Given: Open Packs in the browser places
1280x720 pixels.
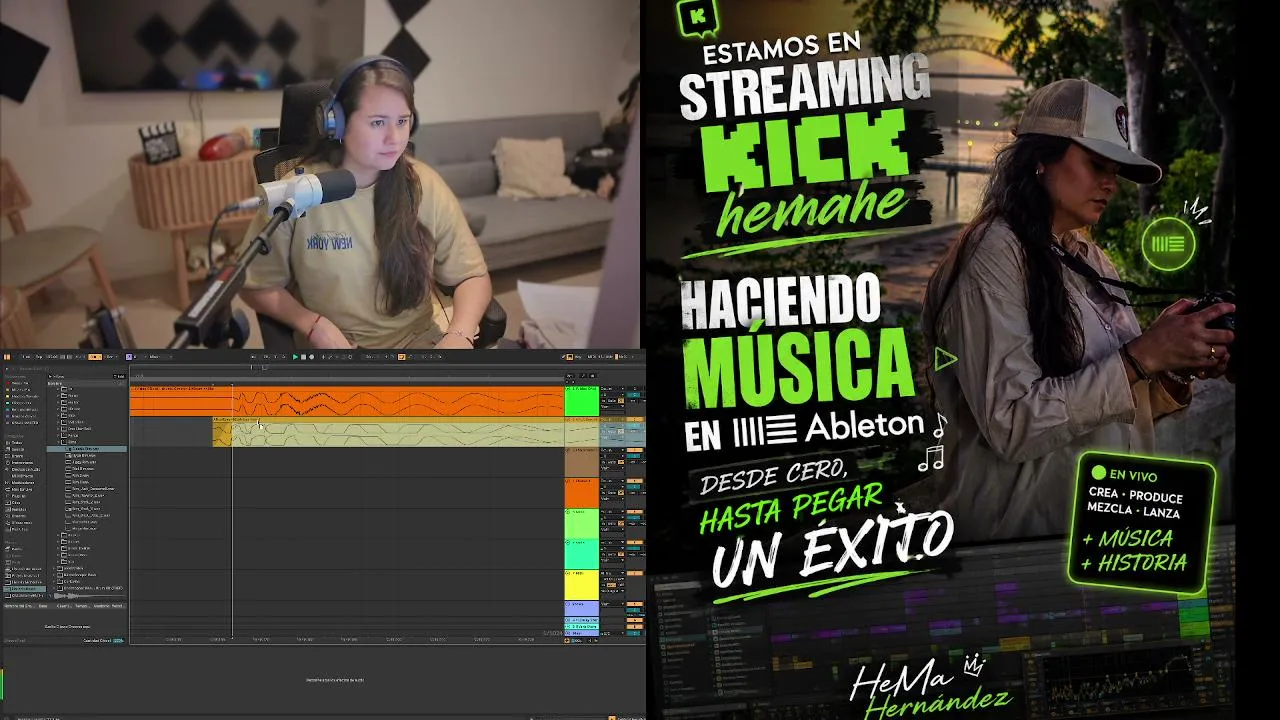Looking at the screenshot, I should 15,548.
